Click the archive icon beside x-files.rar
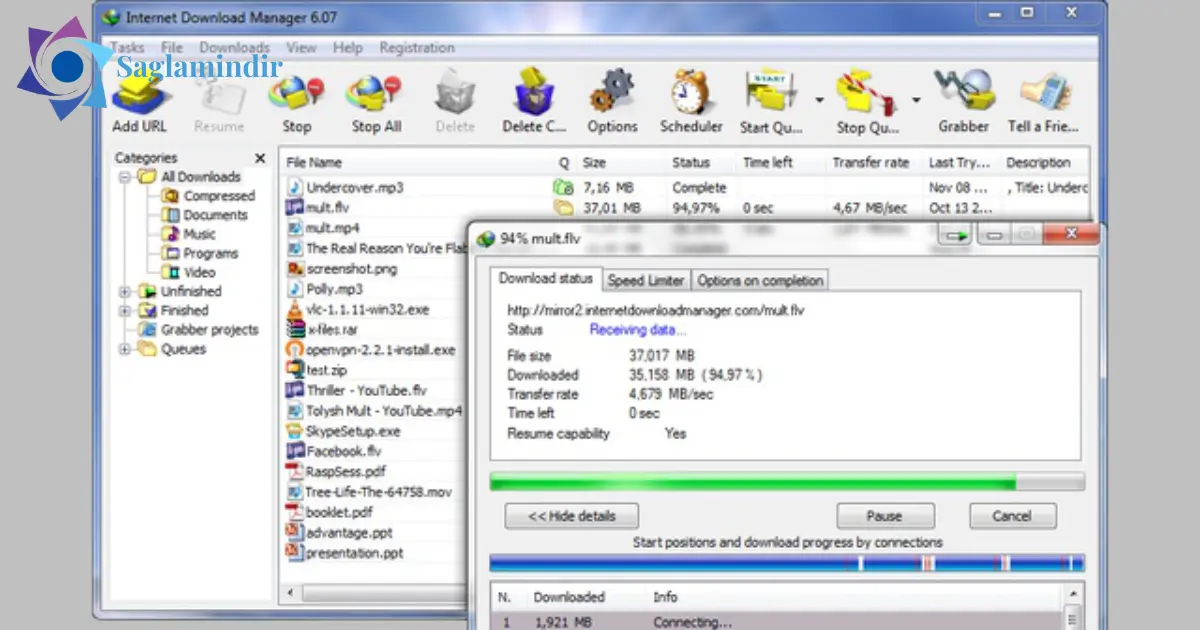1200x630 pixels. click(x=295, y=329)
